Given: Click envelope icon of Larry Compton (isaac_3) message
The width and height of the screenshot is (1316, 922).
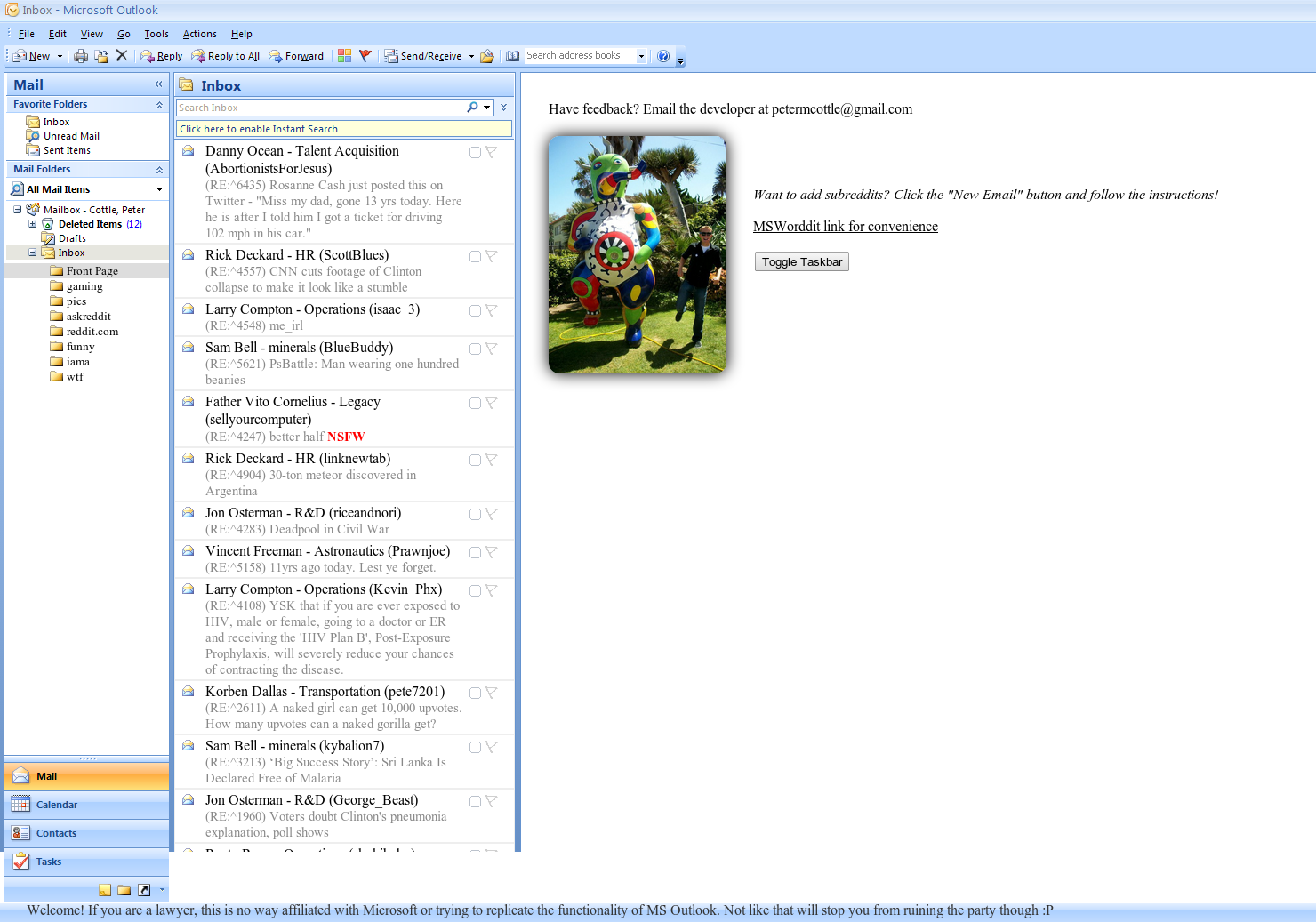Looking at the screenshot, I should tap(189, 309).
